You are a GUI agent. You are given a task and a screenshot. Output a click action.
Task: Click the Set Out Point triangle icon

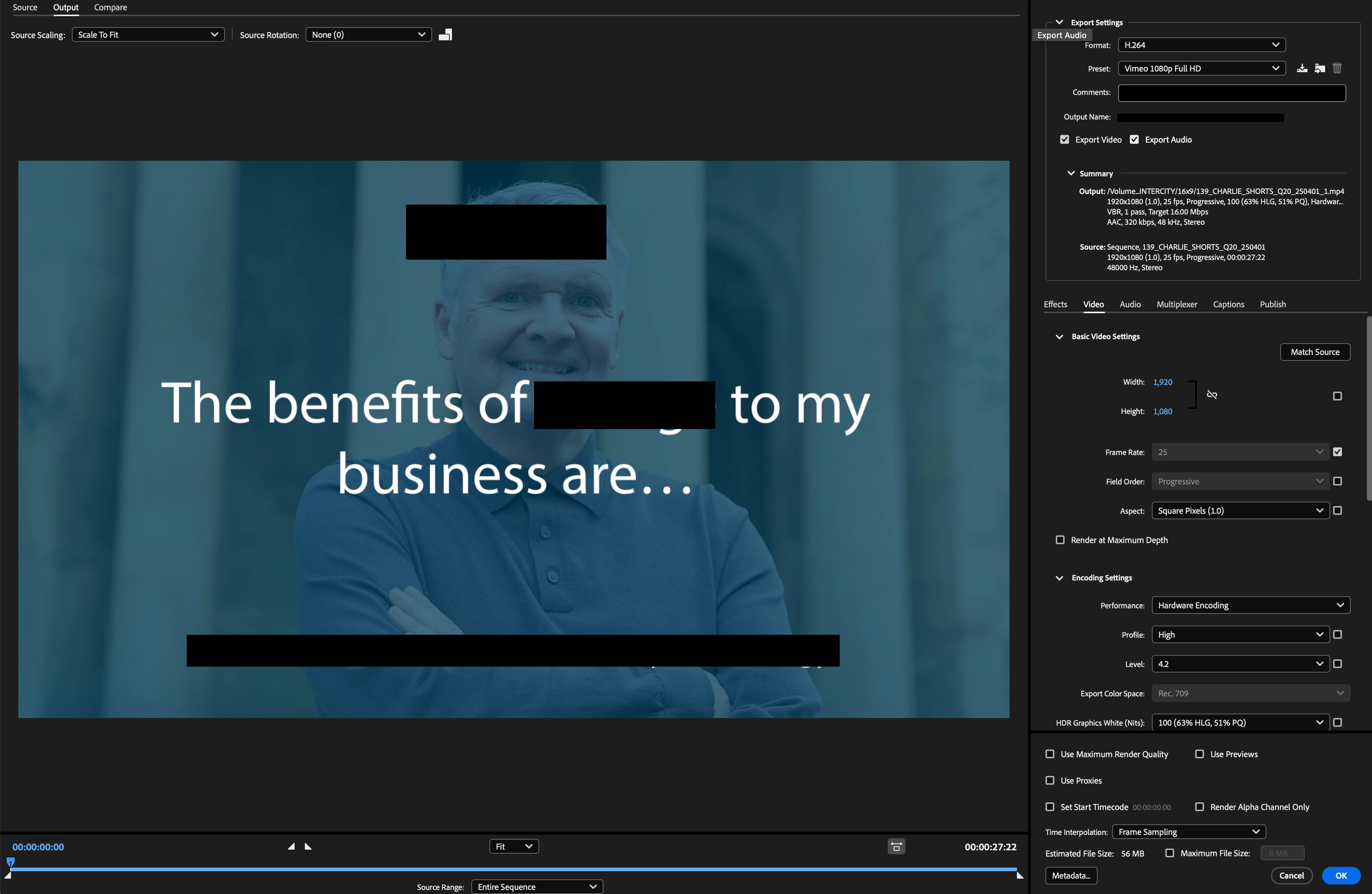[308, 846]
